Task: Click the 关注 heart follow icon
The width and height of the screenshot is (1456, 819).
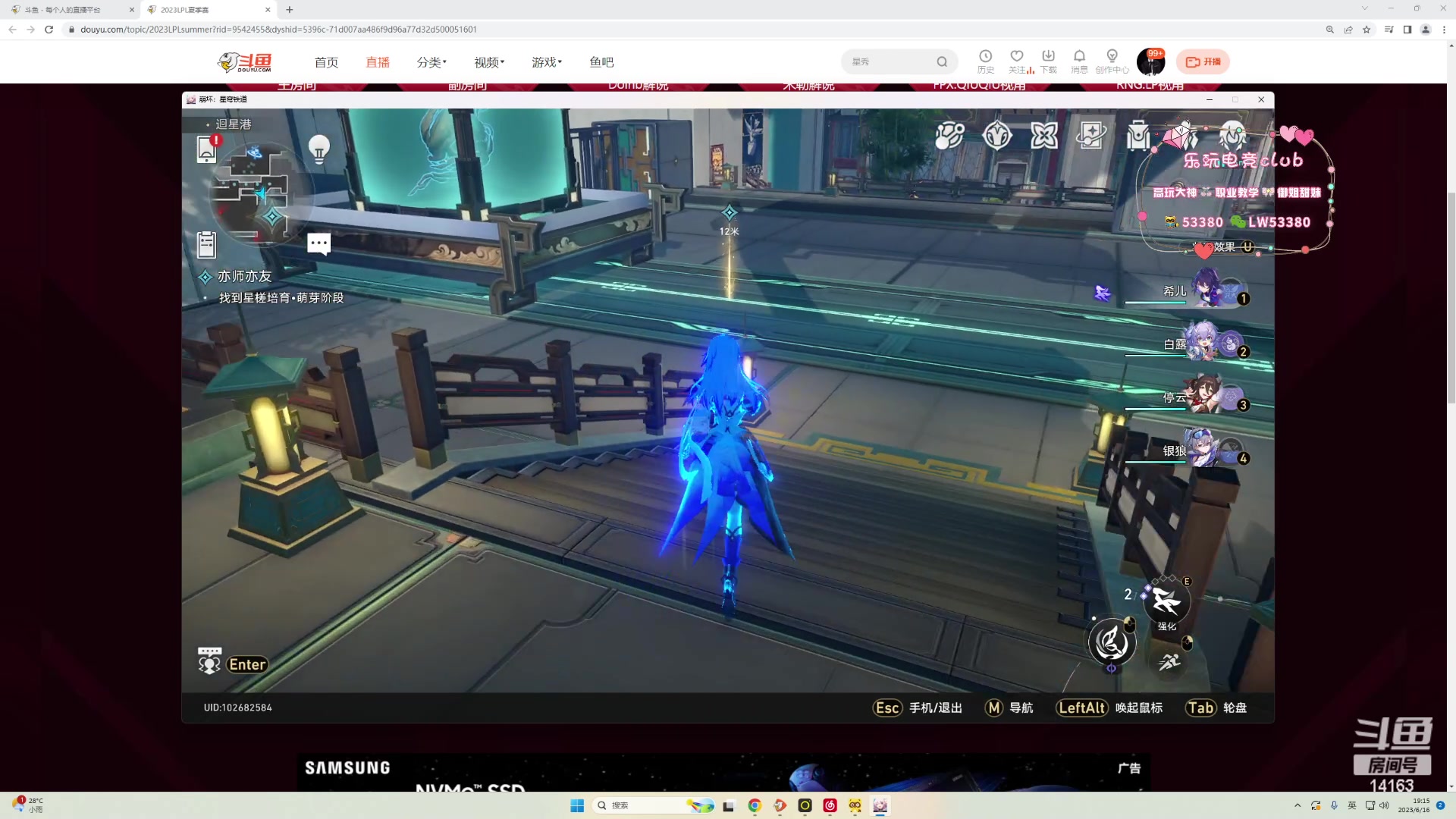Action: (x=1017, y=57)
